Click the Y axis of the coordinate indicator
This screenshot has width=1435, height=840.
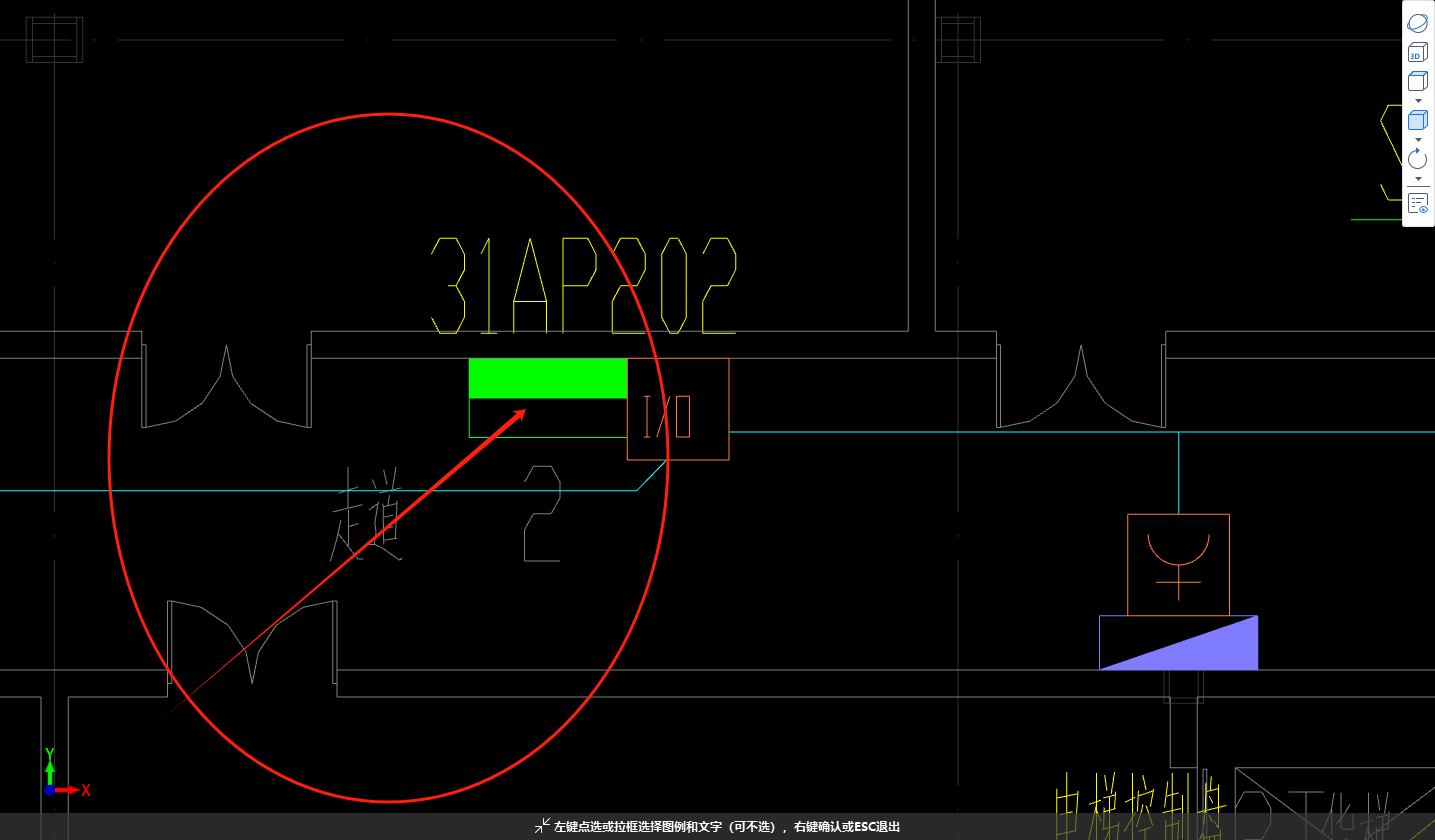coord(50,765)
